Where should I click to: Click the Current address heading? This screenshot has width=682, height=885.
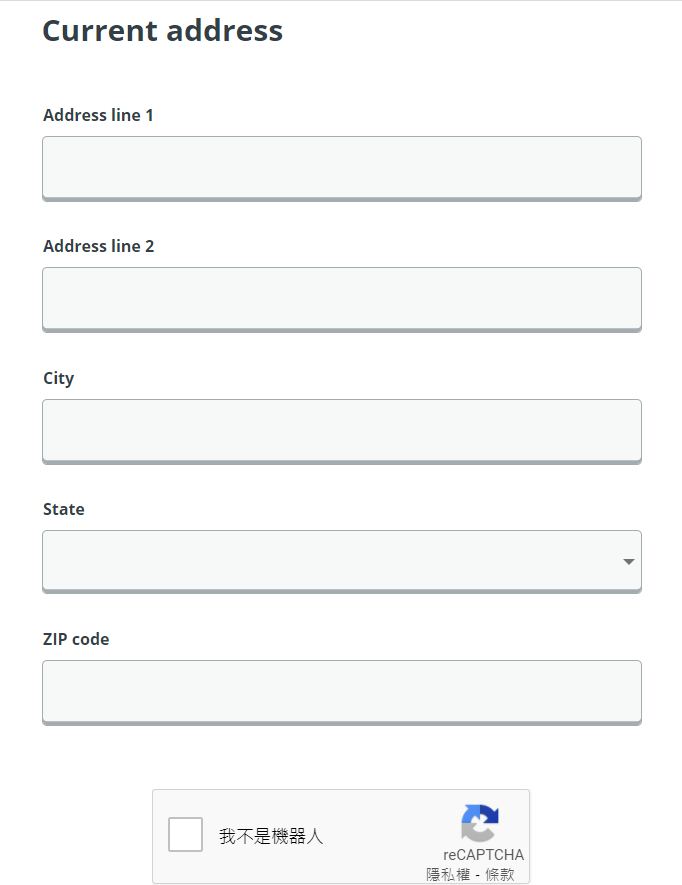(x=163, y=30)
